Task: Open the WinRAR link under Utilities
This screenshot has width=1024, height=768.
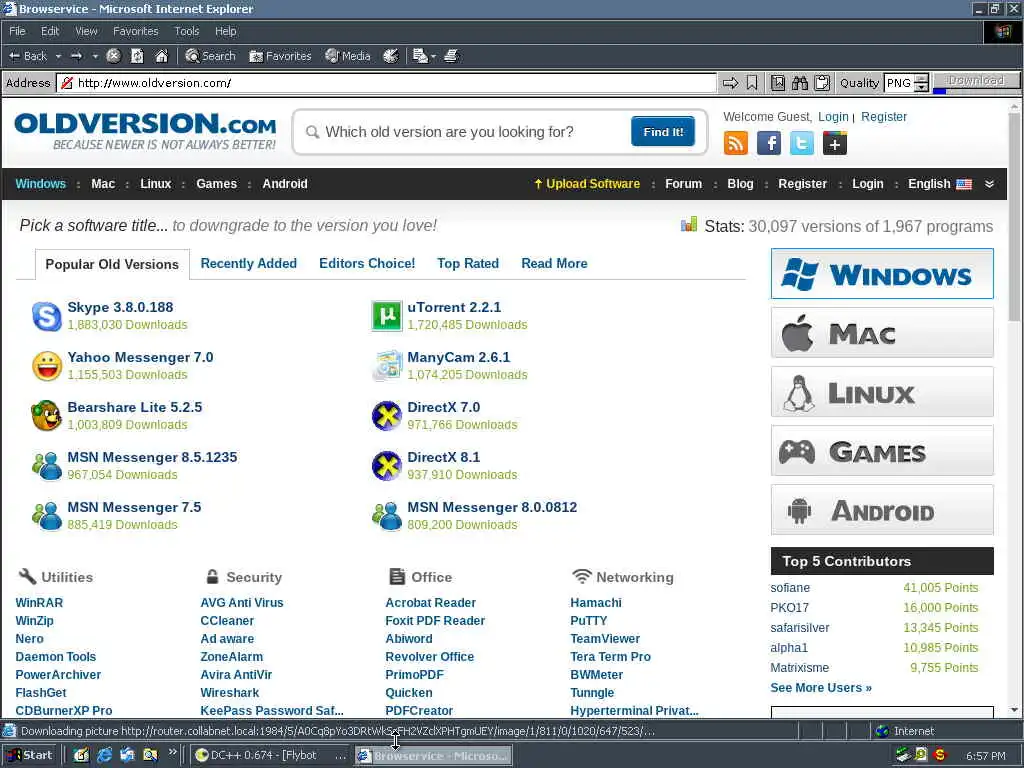Action: pyautogui.click(x=39, y=603)
